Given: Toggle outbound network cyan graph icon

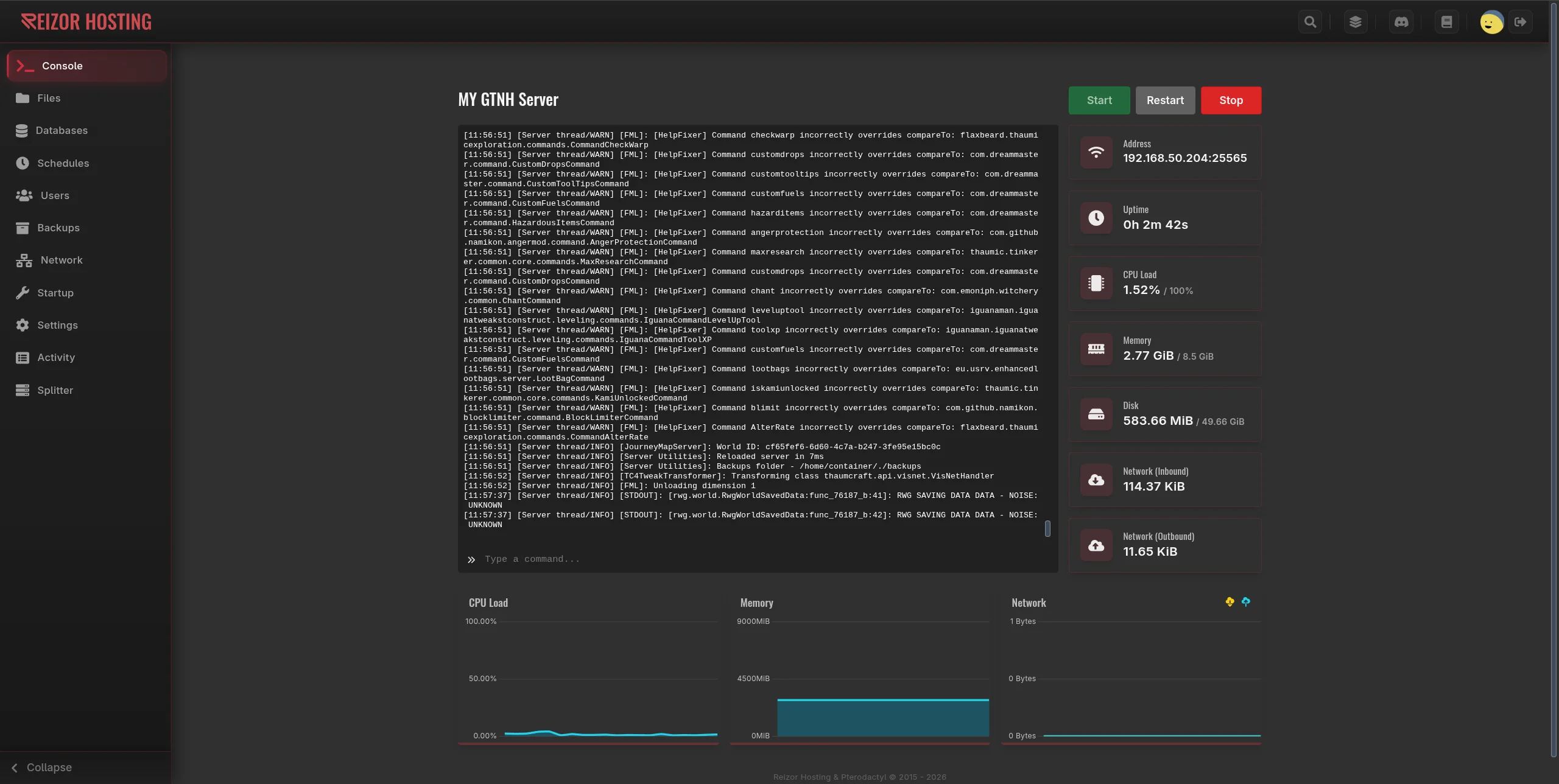Looking at the screenshot, I should pos(1246,602).
